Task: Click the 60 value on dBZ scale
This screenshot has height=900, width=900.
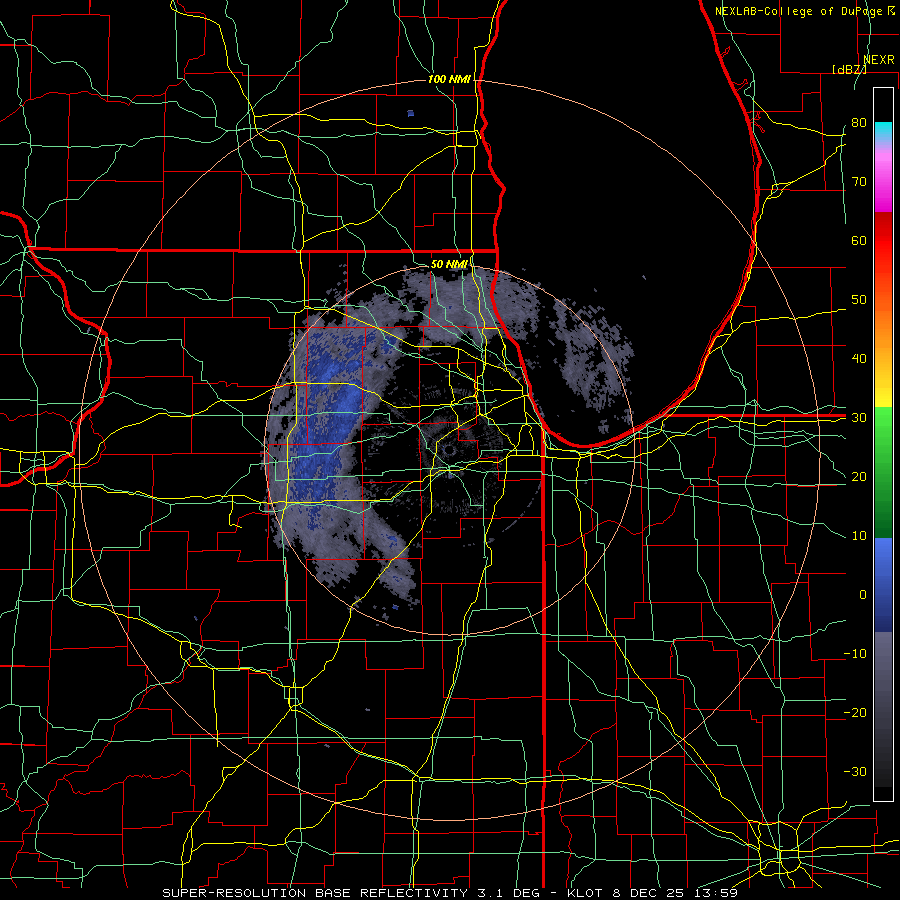Action: click(x=859, y=240)
